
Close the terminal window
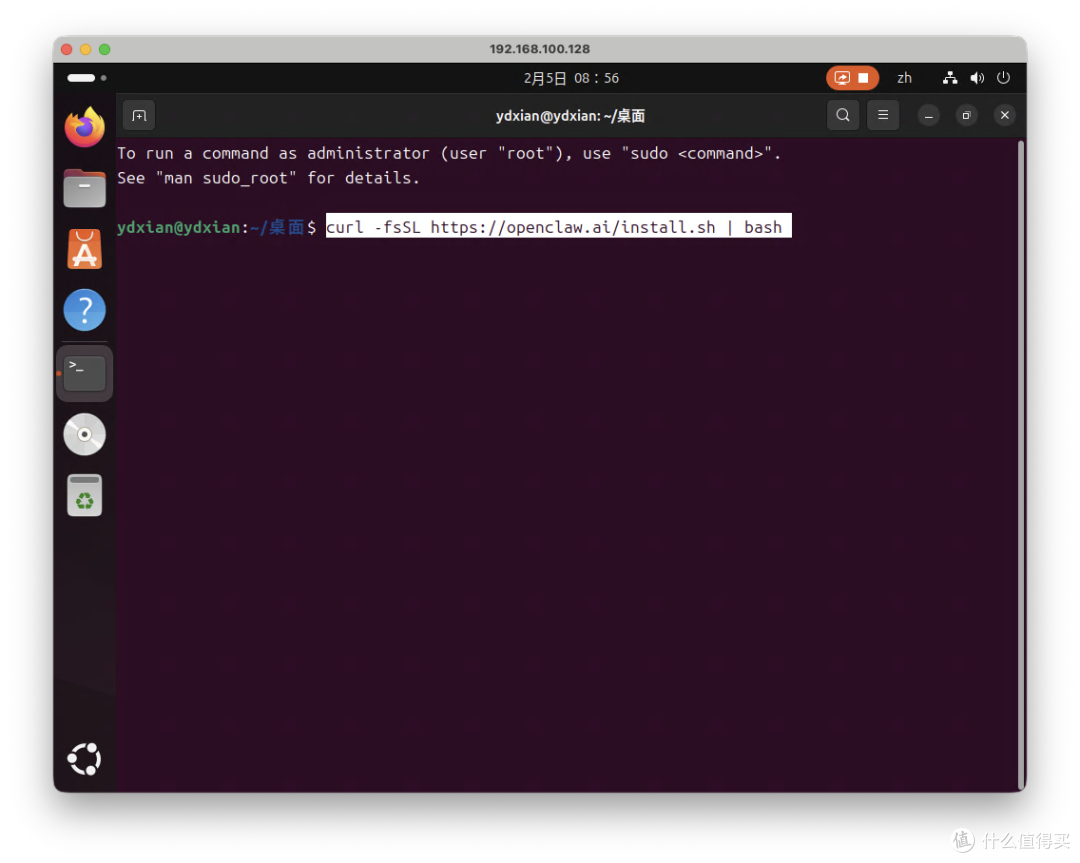[x=1005, y=116]
